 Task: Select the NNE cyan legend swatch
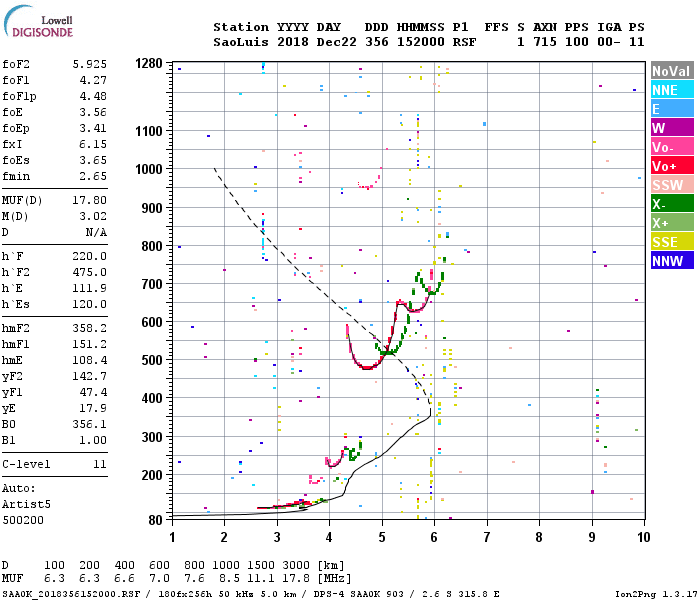point(672,90)
